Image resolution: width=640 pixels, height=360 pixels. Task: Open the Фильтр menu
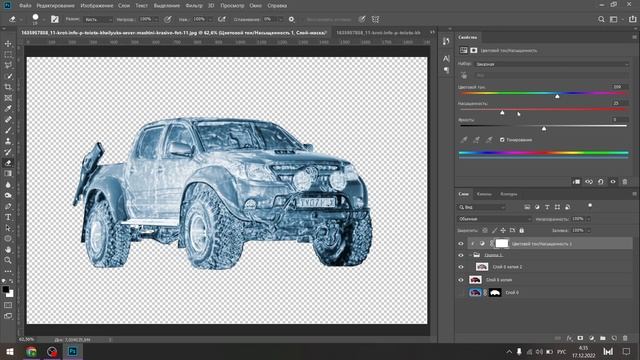[194, 6]
